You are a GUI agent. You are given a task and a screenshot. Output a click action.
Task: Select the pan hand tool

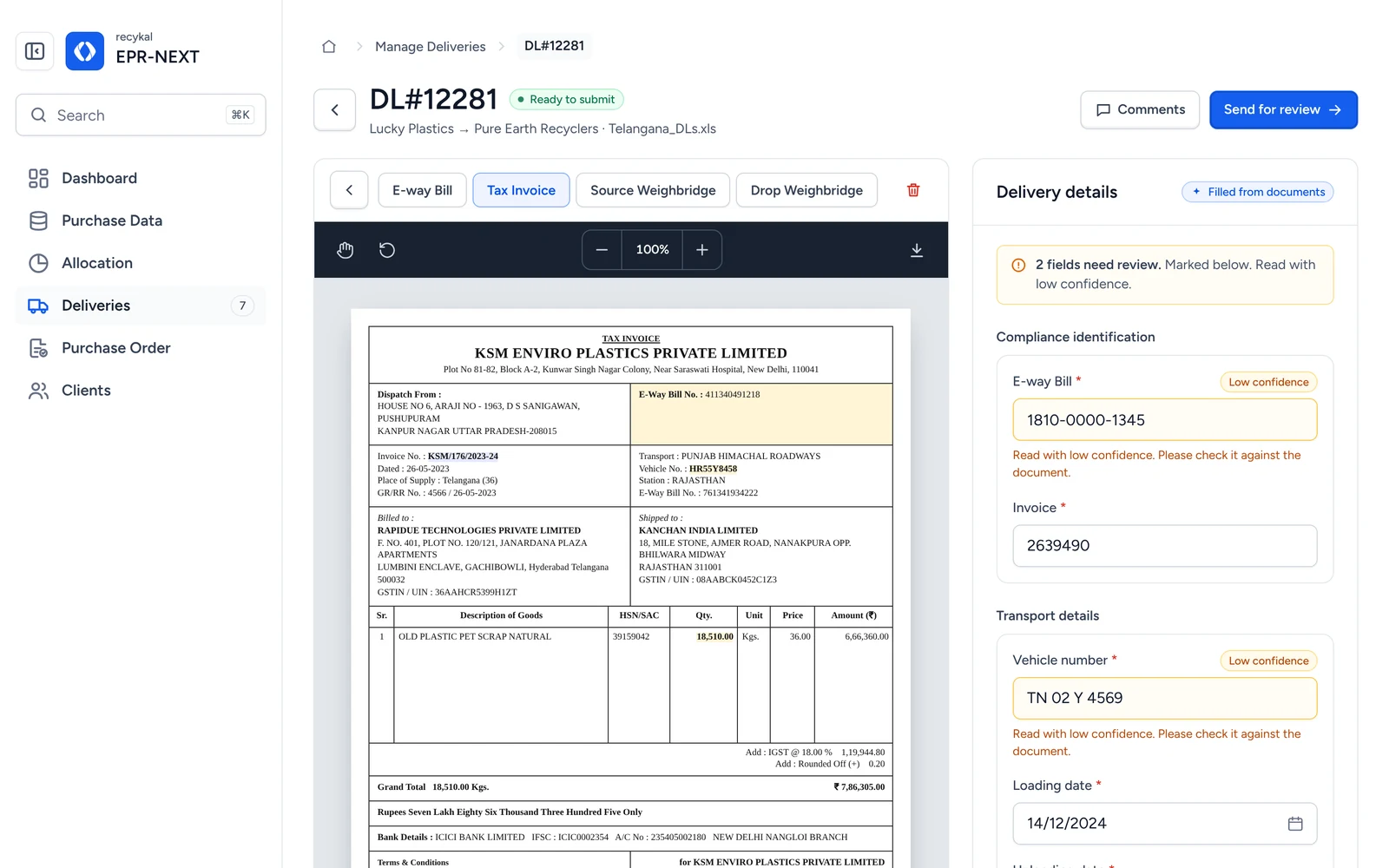tap(346, 250)
